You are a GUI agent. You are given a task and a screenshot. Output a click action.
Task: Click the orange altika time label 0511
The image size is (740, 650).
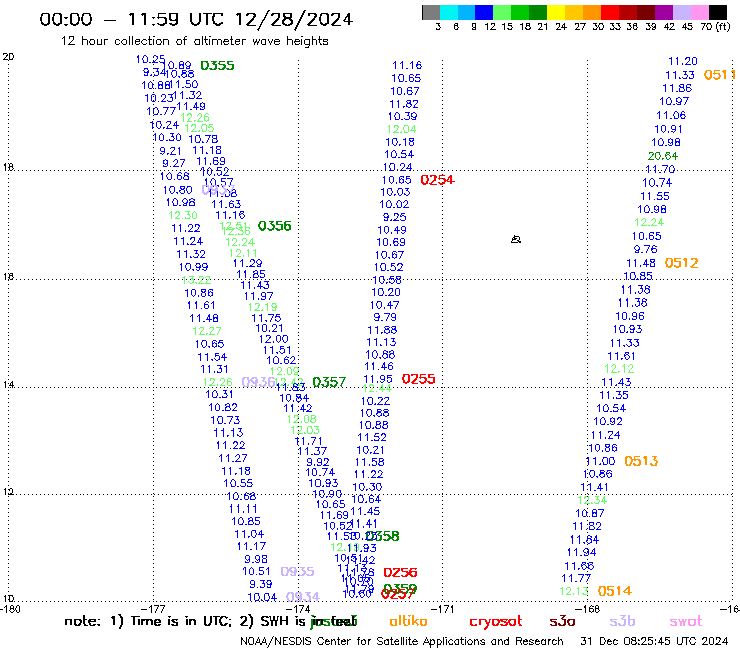(720, 75)
